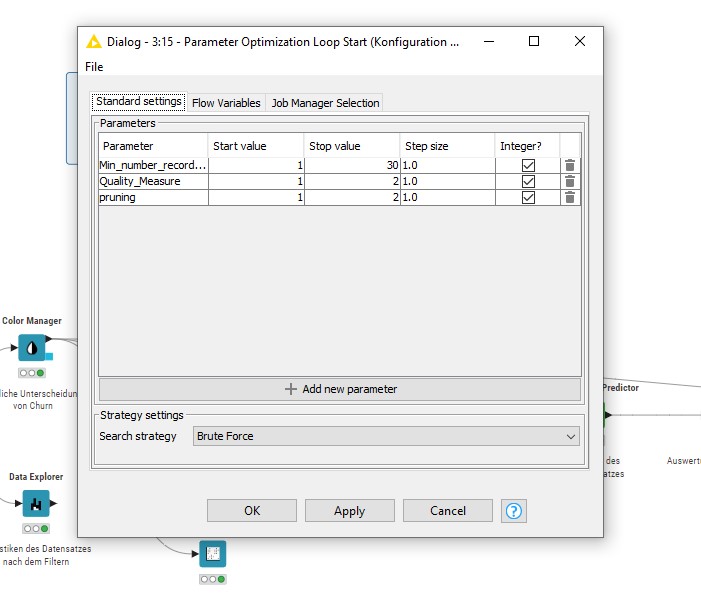Click the Predictor node label

(x=621, y=388)
